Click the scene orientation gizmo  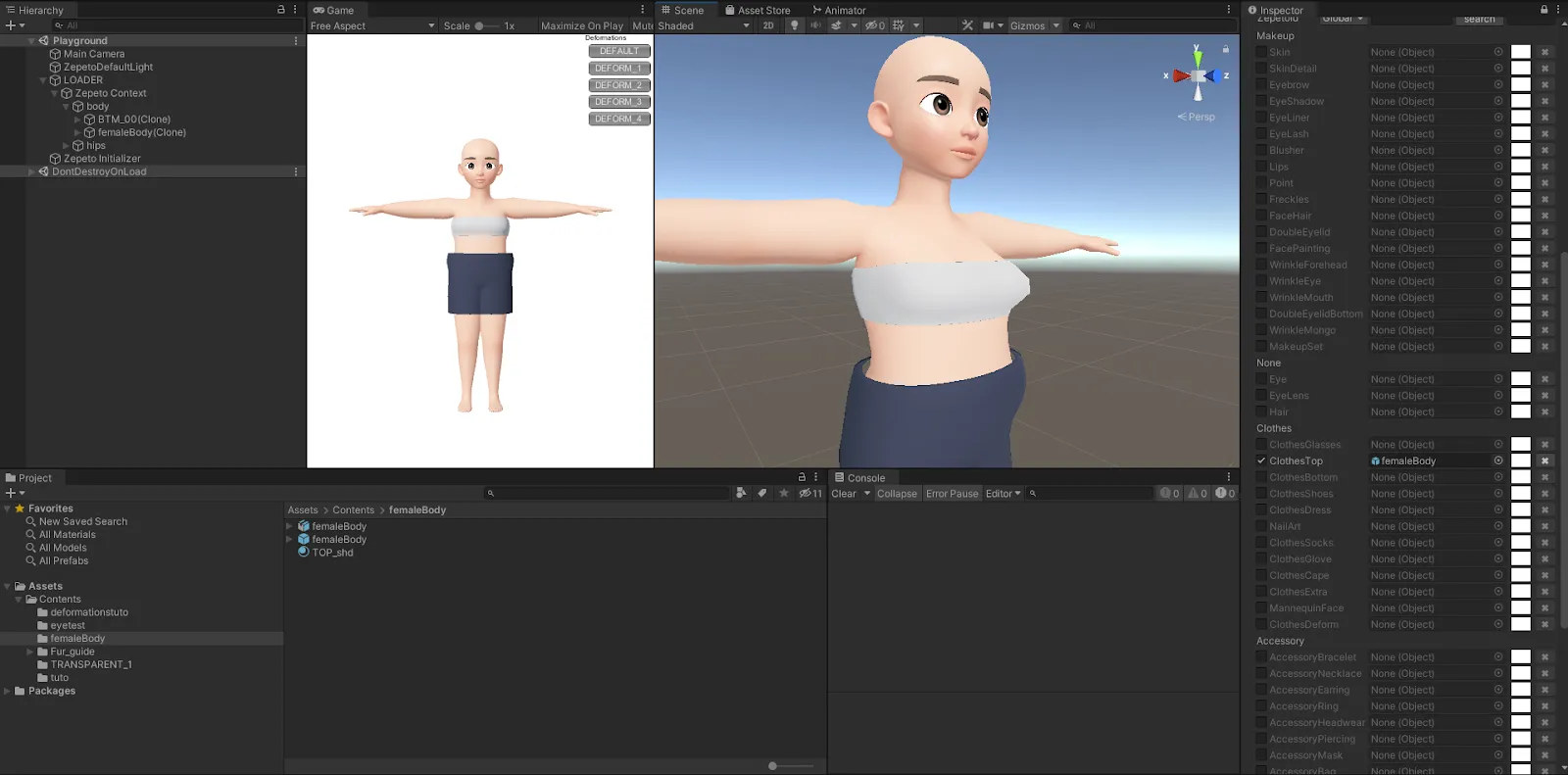pos(1197,74)
